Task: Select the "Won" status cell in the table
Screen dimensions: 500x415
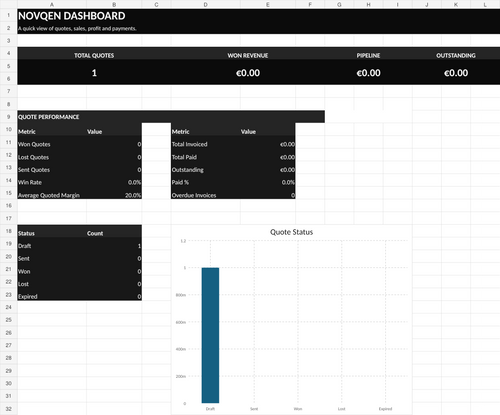Action: pyautogui.click(x=24, y=271)
